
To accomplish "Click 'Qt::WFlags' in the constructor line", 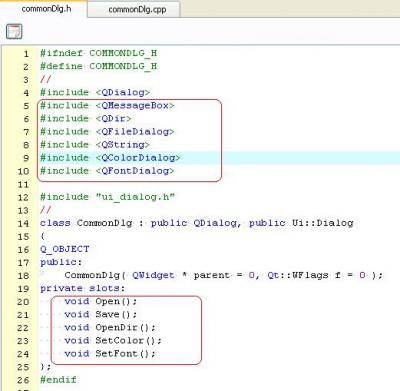I will click(x=298, y=275).
